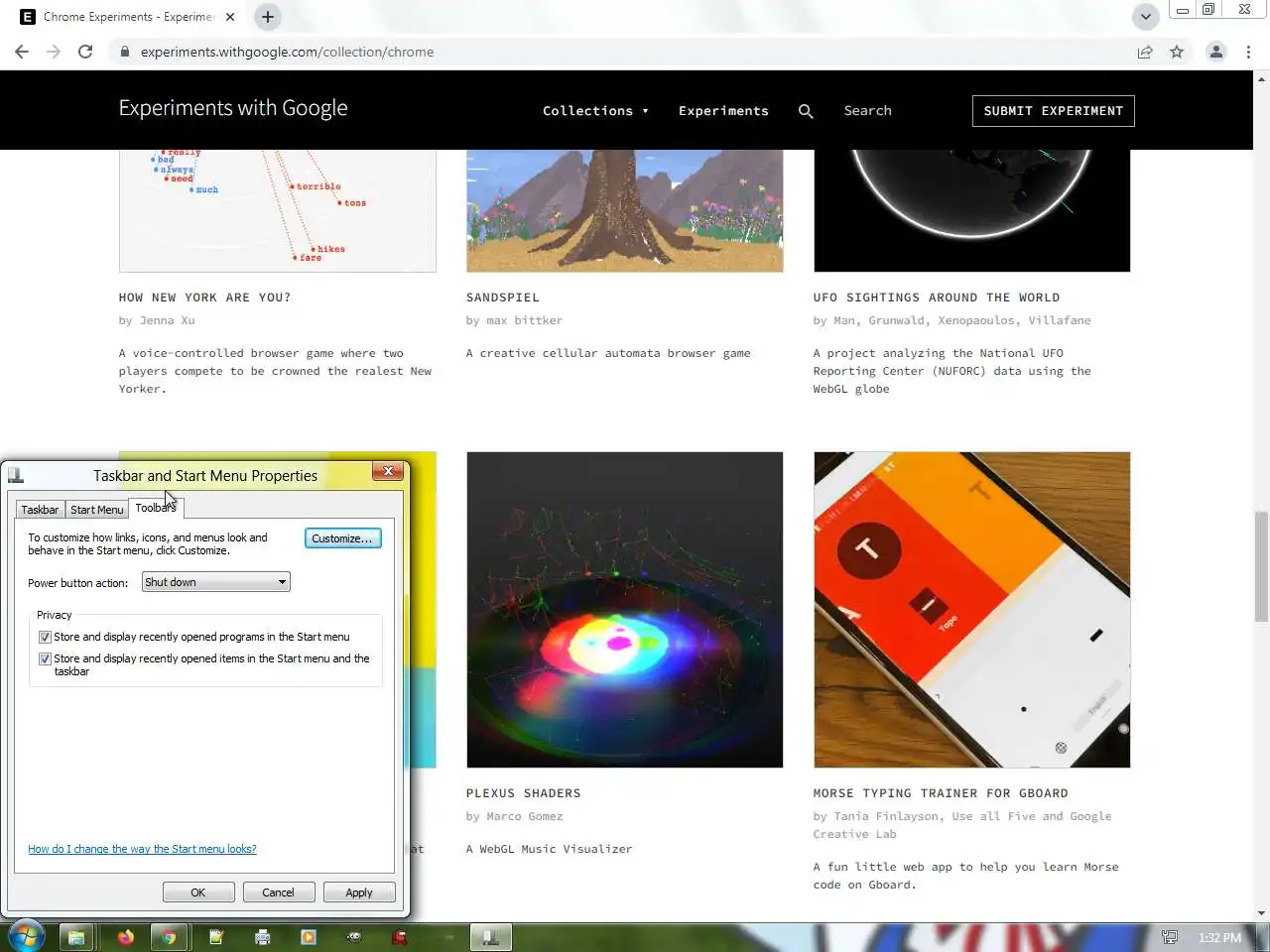Open the Chrome profile icon
Viewport: 1270px width, 952px height.
pos(1215,52)
